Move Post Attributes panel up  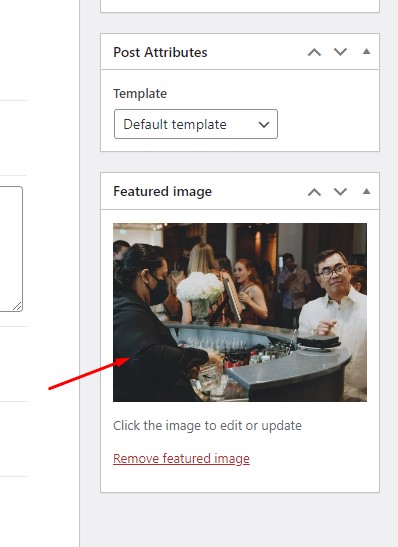pos(314,52)
